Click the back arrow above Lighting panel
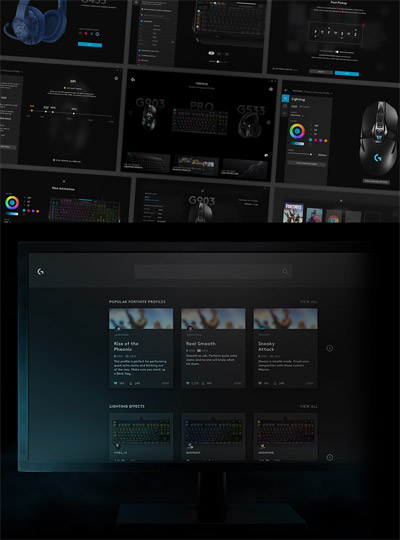The width and height of the screenshot is (400, 540). tap(286, 90)
